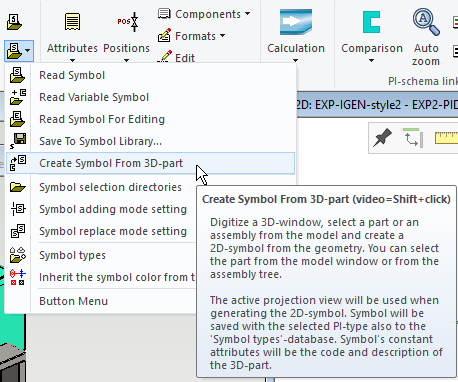Screen dimensions: 458x382
Task: Choose Read Symbol For Editing
Action: pyautogui.click(x=102, y=119)
